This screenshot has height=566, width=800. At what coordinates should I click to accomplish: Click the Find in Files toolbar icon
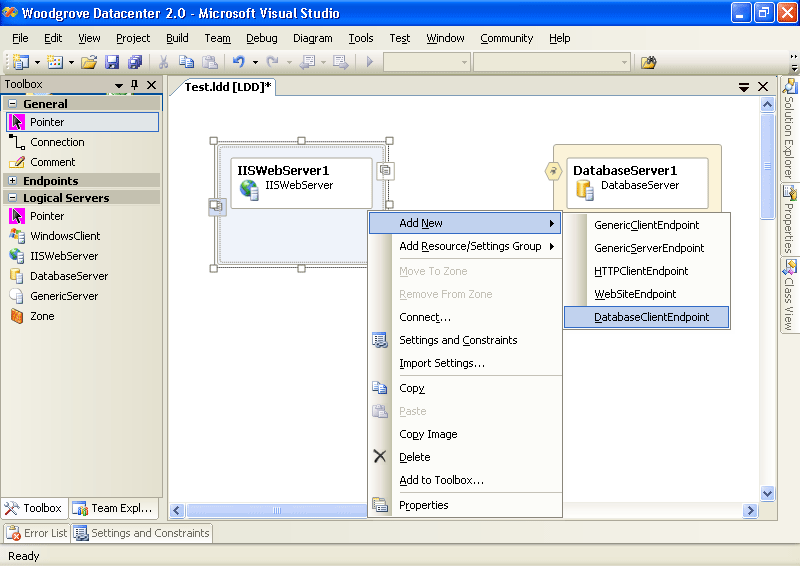pos(649,62)
